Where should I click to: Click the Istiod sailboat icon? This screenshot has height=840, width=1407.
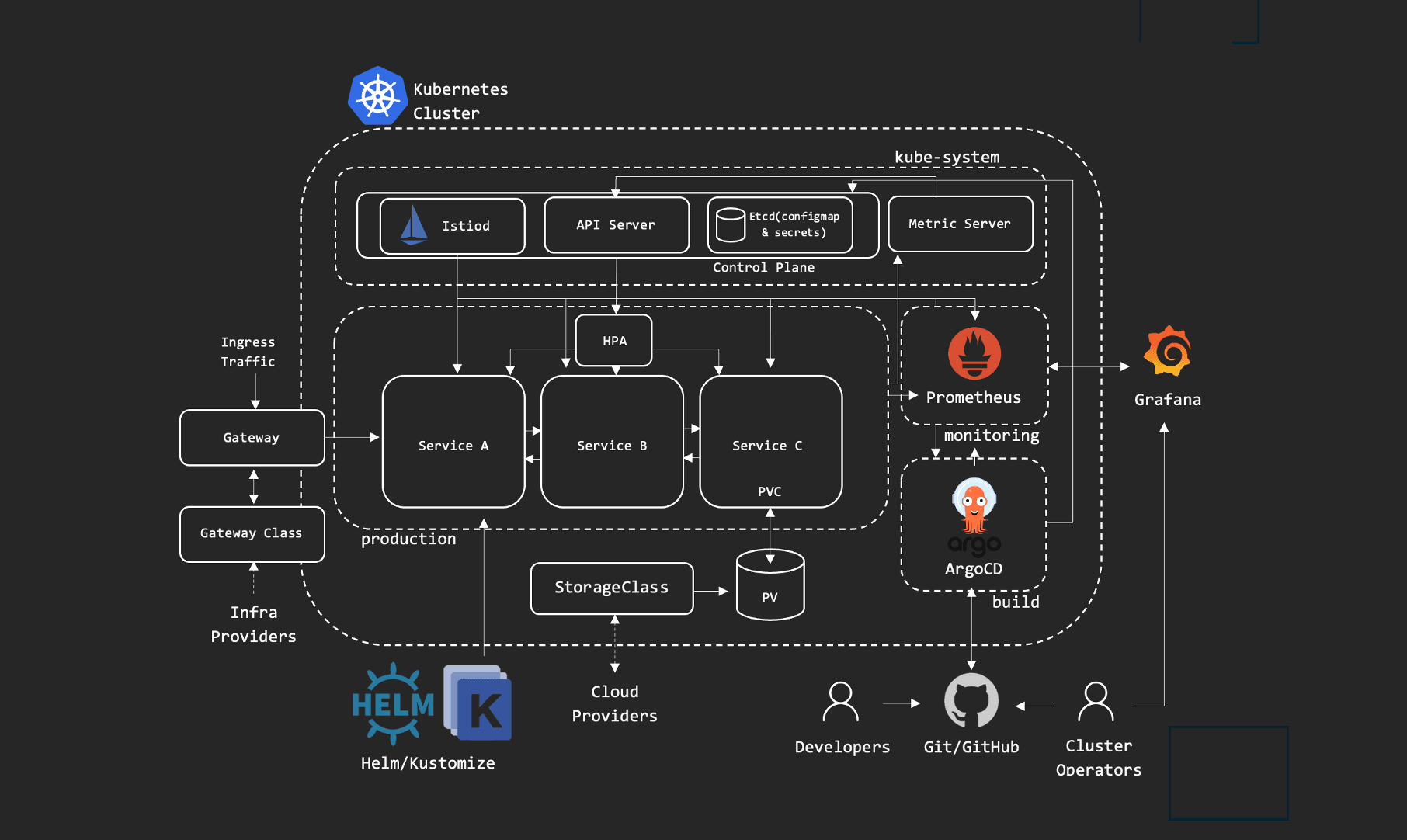click(413, 225)
